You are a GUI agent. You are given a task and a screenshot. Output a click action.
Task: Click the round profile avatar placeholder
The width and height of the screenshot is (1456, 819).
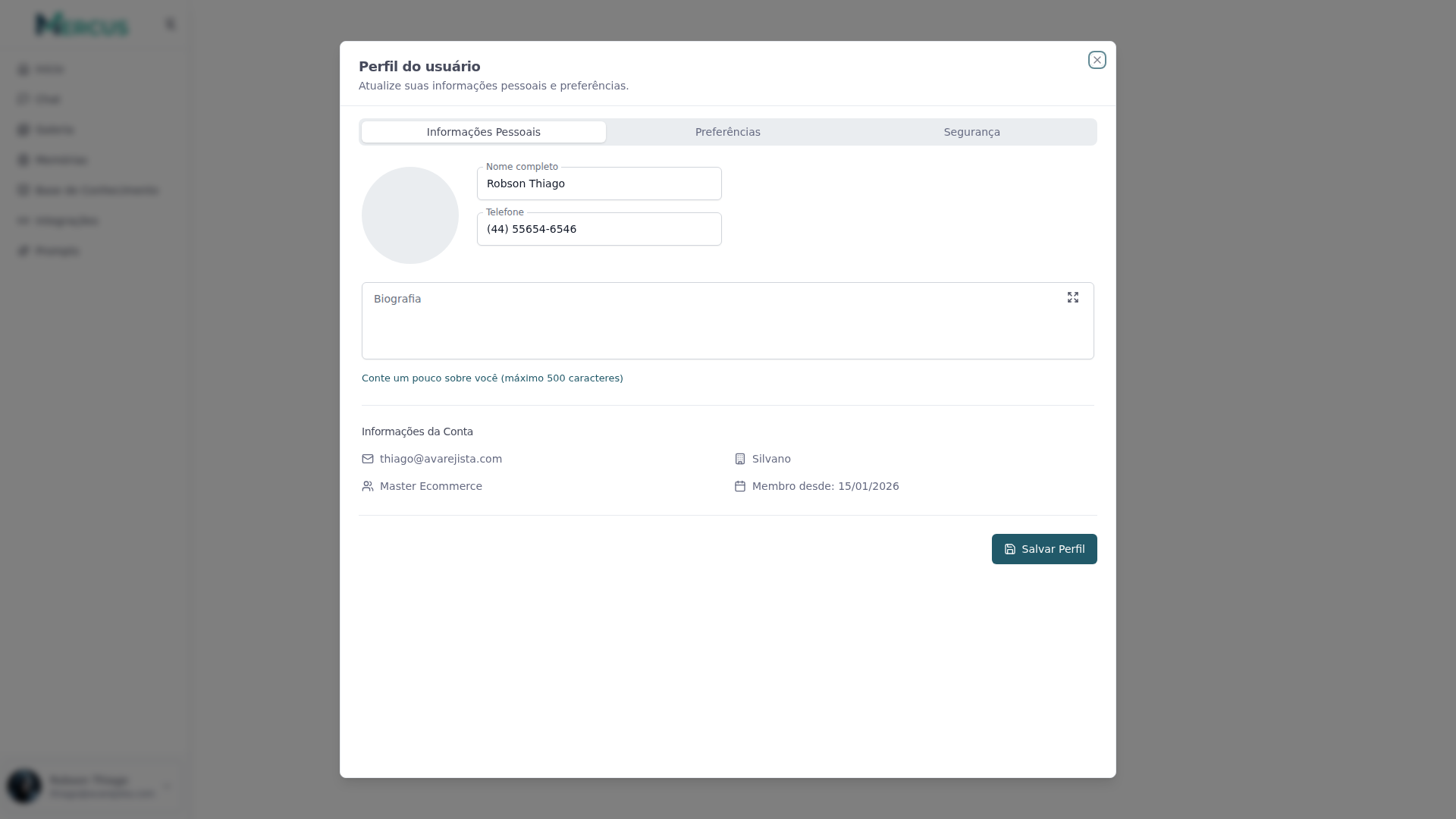409,215
